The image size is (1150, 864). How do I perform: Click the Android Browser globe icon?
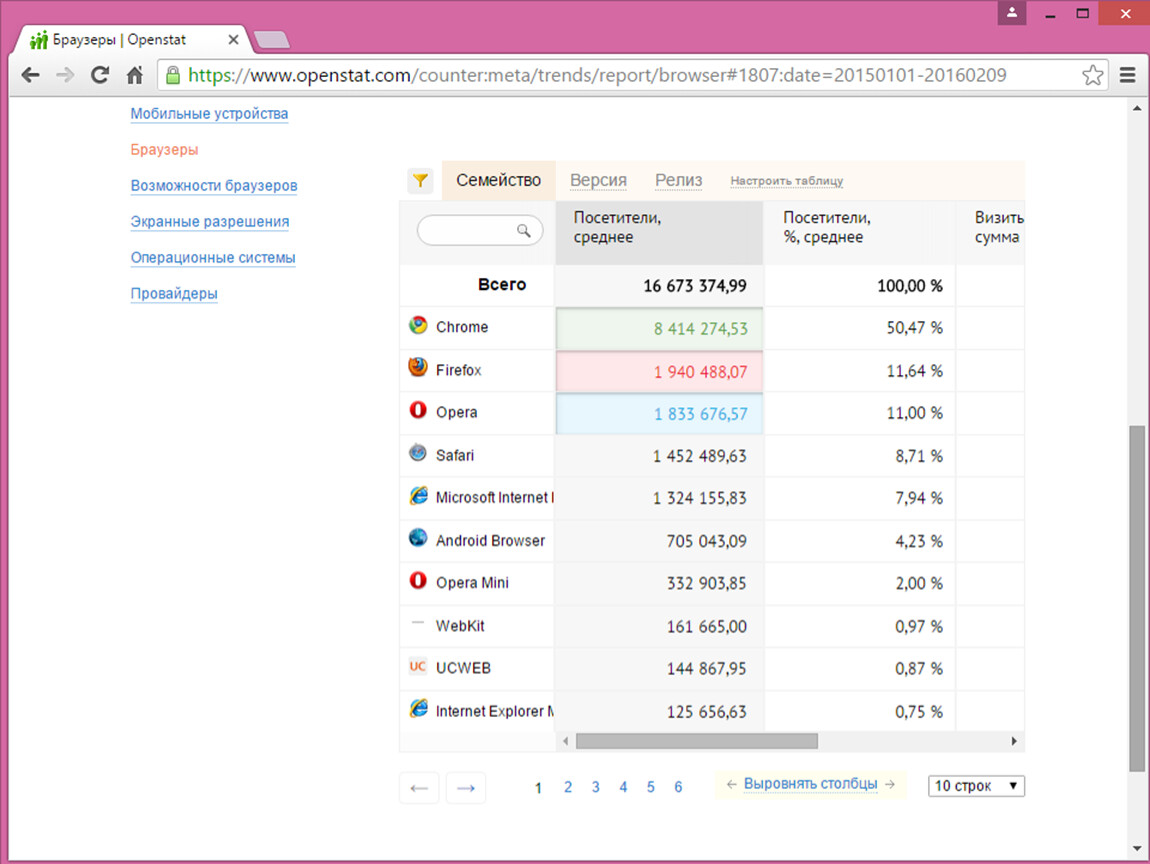pyautogui.click(x=418, y=538)
